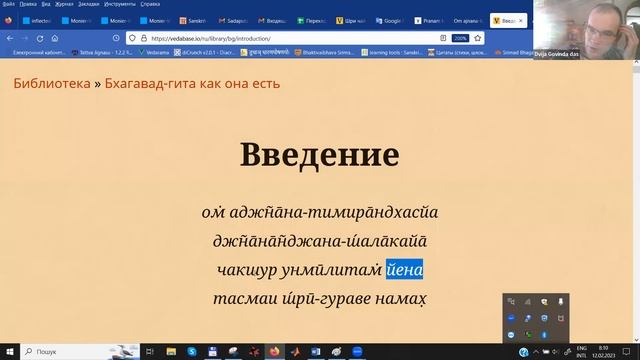This screenshot has width=640, height=360.
Task: Click the Bluetooth icon in tray overflow
Action: 544,335
